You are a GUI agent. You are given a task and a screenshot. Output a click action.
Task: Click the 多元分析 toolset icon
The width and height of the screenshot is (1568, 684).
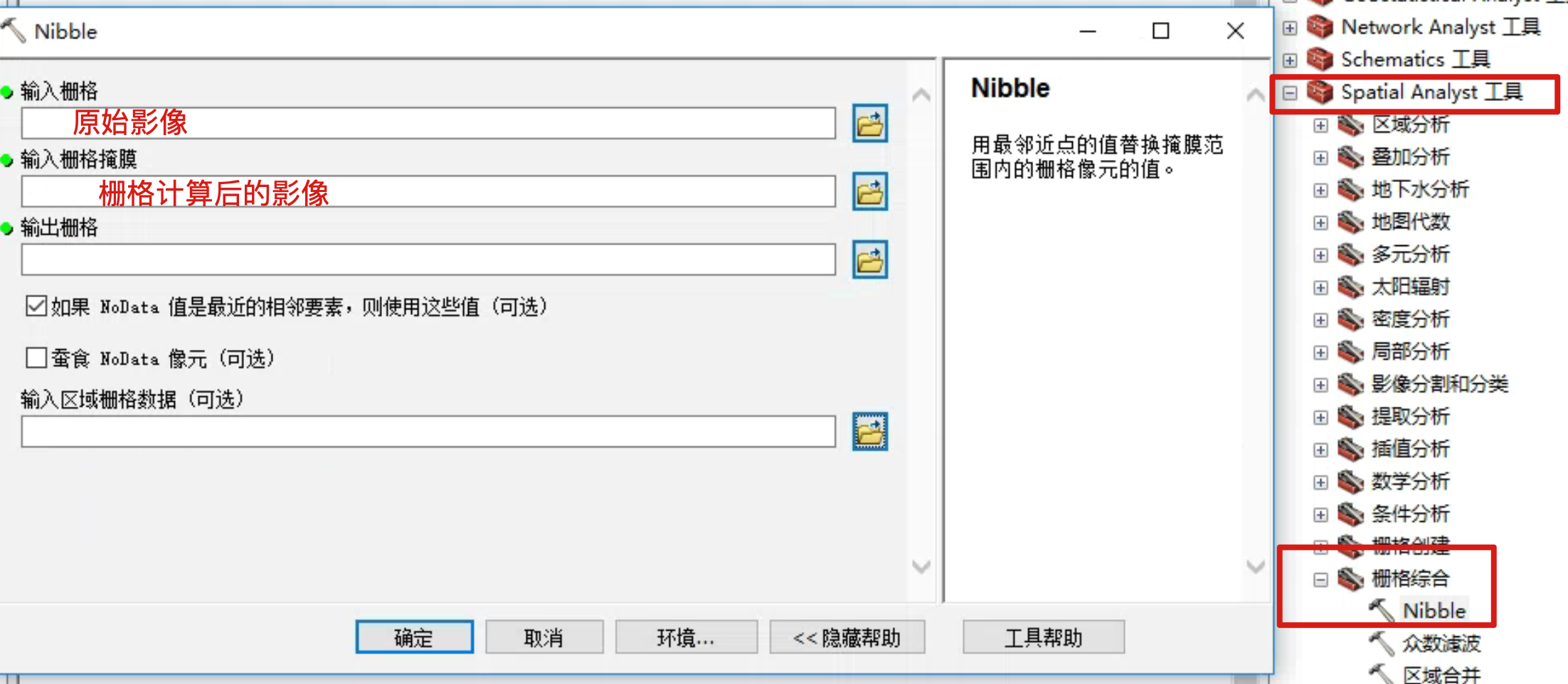(x=1350, y=255)
